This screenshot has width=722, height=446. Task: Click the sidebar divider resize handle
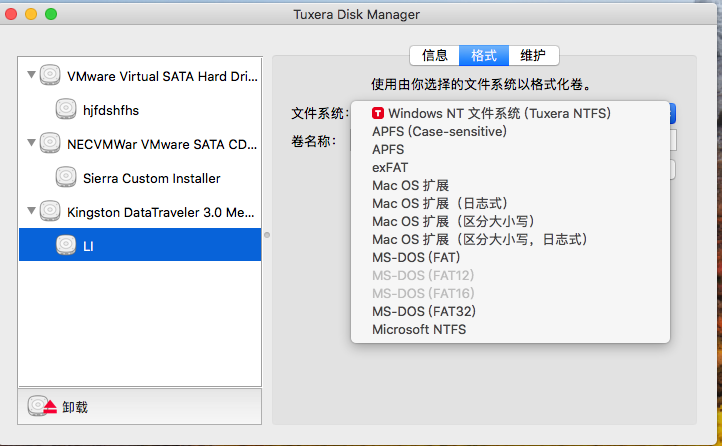pos(266,236)
